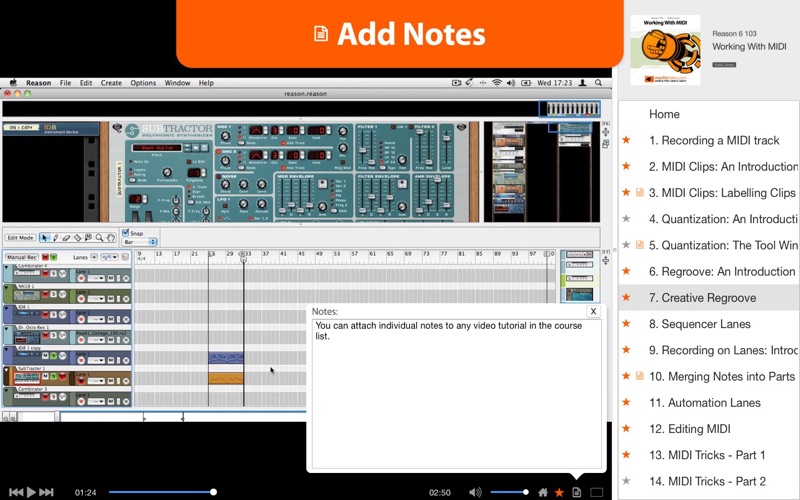Open notes icon in the player bar
This screenshot has width=800, height=500.
coord(577,492)
